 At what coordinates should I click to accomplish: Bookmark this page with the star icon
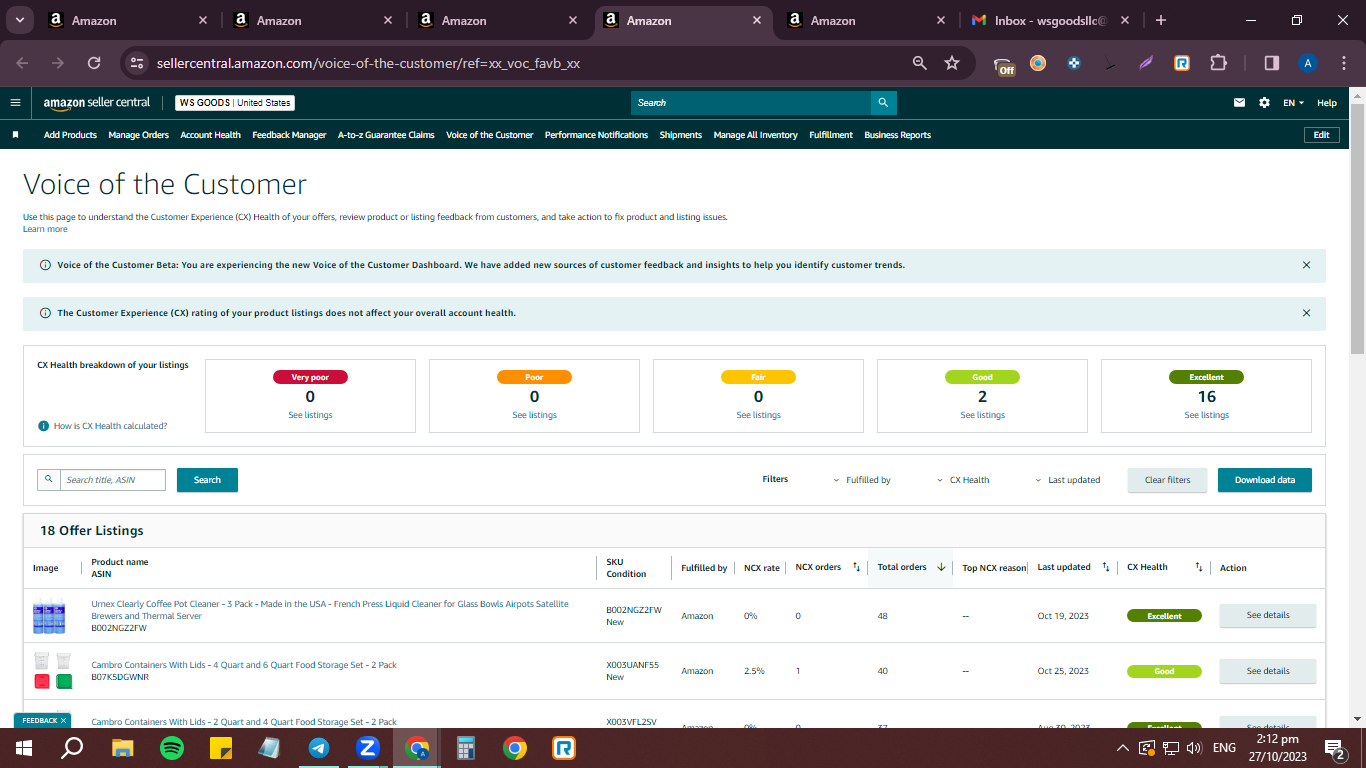(952, 63)
